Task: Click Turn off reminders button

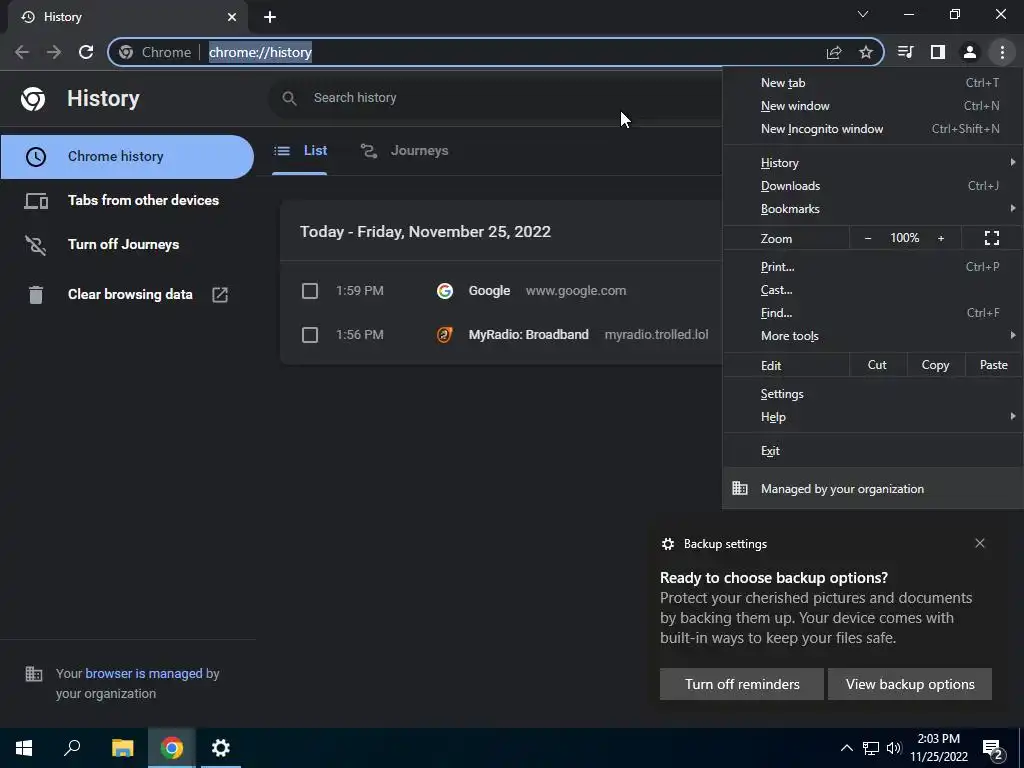Action: (x=742, y=684)
